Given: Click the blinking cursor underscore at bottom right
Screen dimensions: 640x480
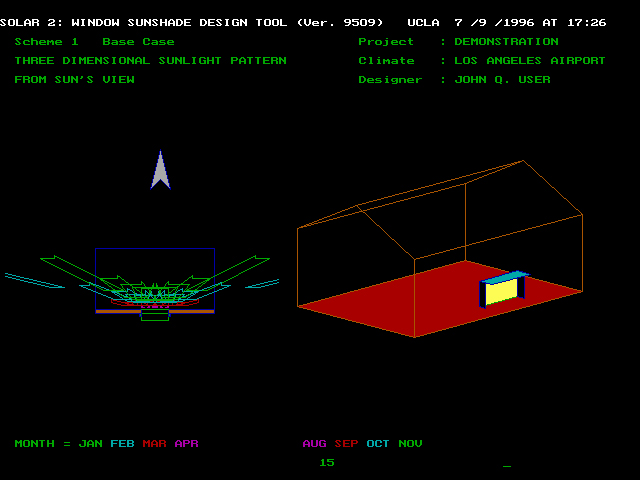Looking at the screenshot, I should coord(507,466).
